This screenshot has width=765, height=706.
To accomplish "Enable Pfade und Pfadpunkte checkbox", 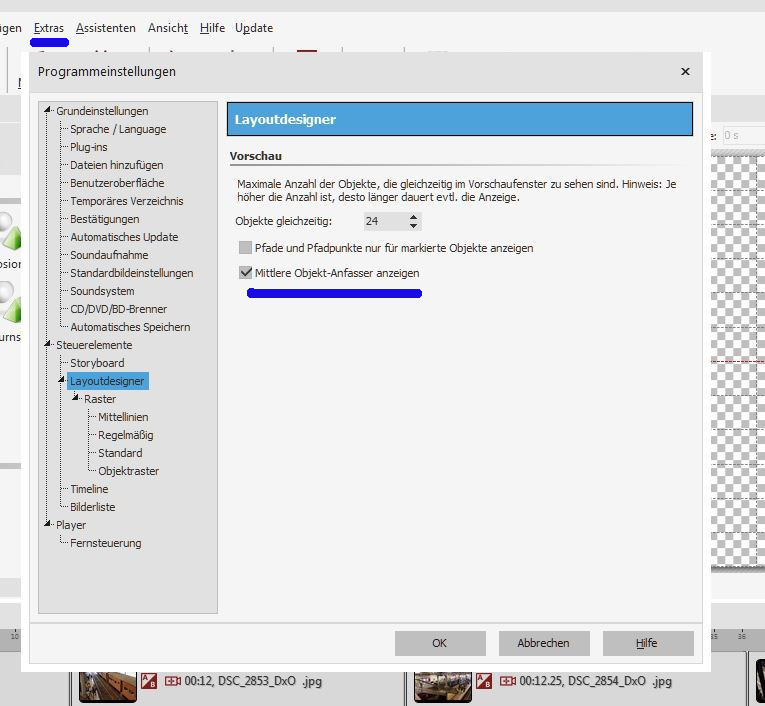I will [245, 248].
